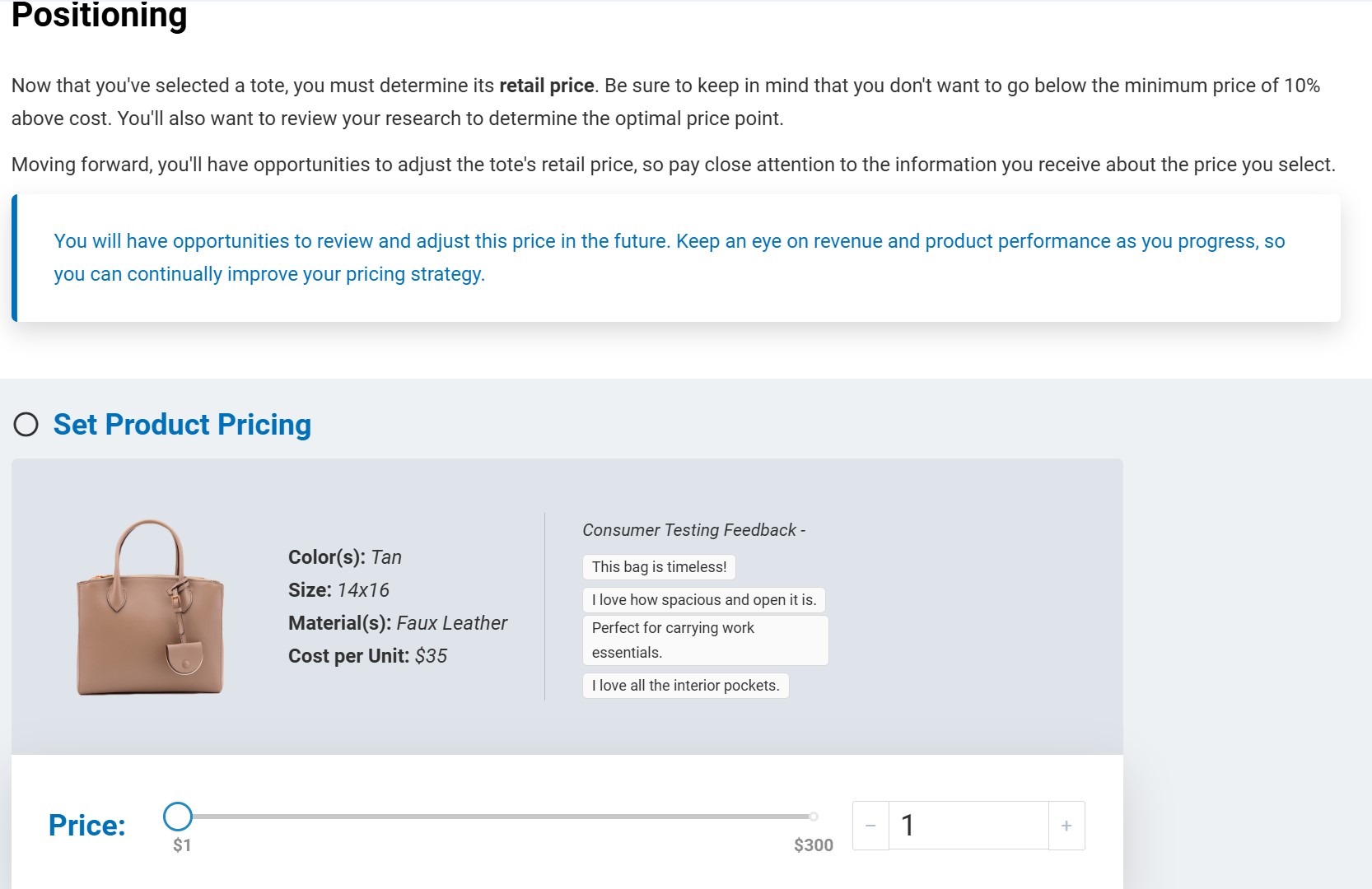Click the blue informational note box
Image resolution: width=1372 pixels, height=889 pixels.
click(675, 257)
